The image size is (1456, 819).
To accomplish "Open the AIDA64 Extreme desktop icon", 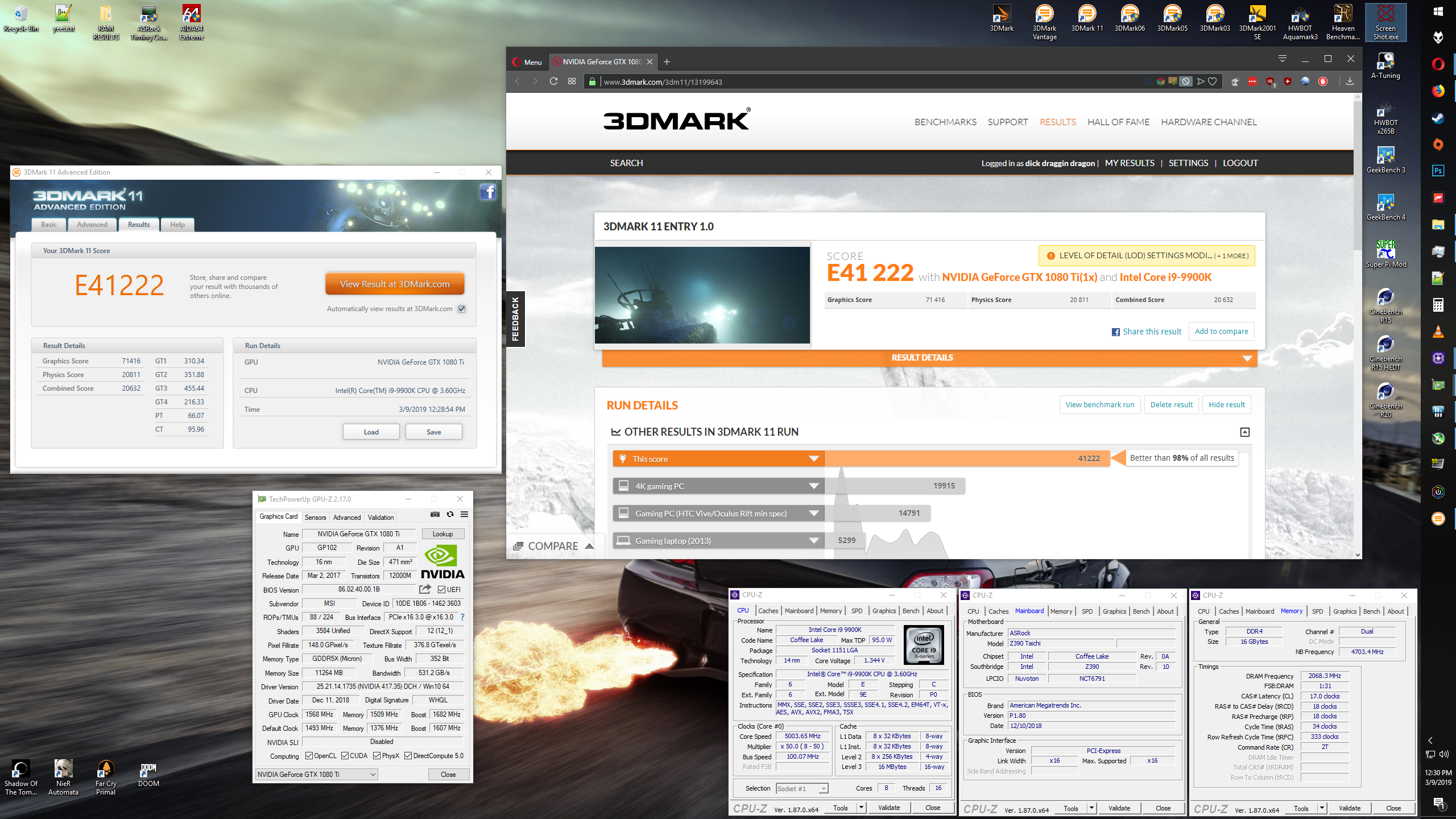I will [192, 23].
